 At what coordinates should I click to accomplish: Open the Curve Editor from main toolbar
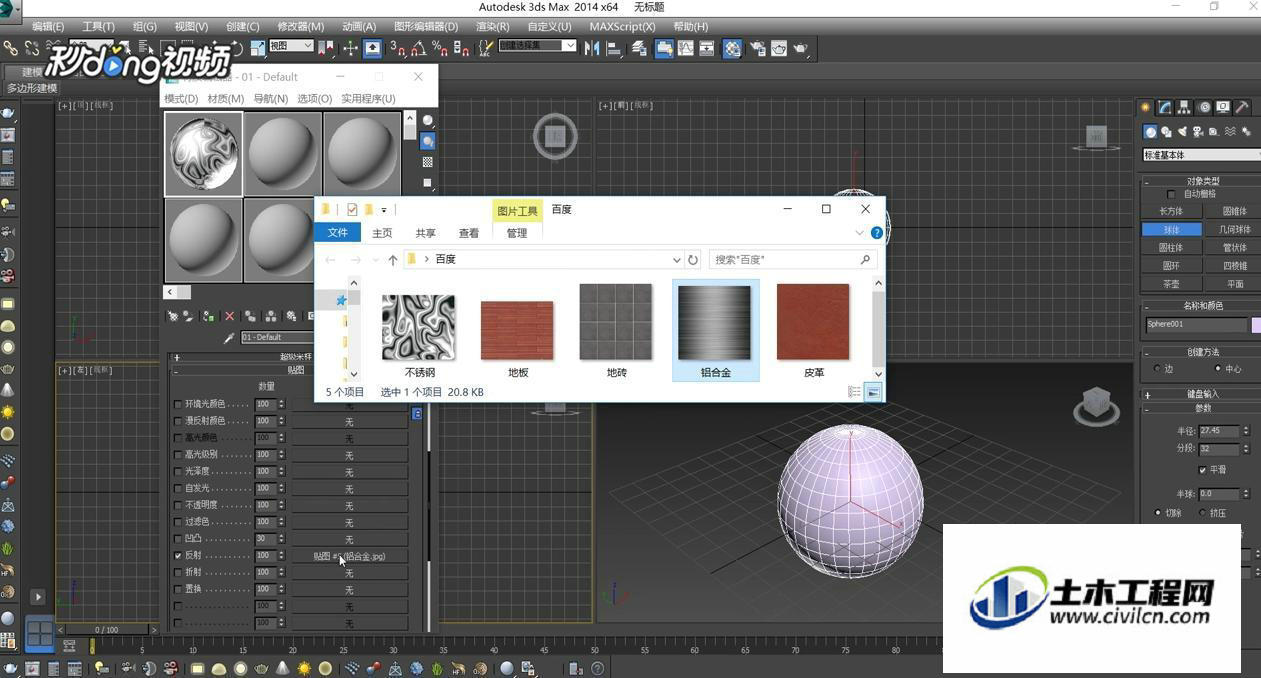coord(687,48)
